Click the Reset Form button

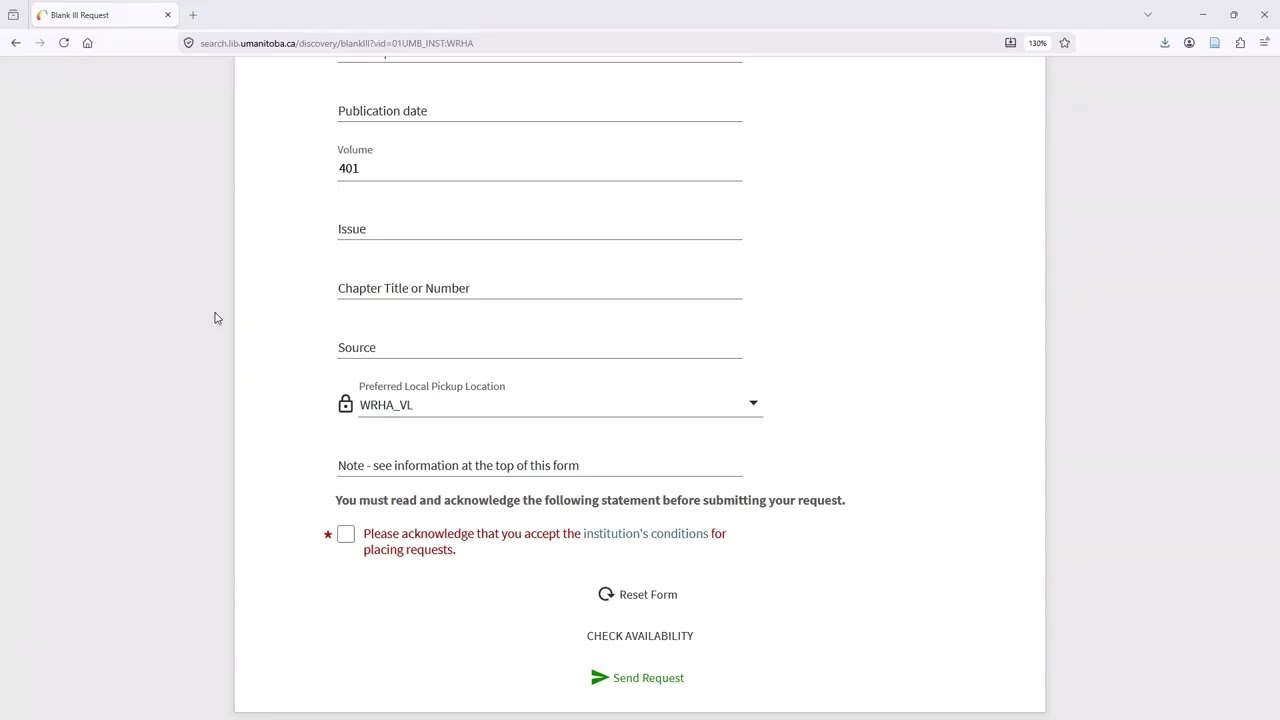tap(638, 594)
